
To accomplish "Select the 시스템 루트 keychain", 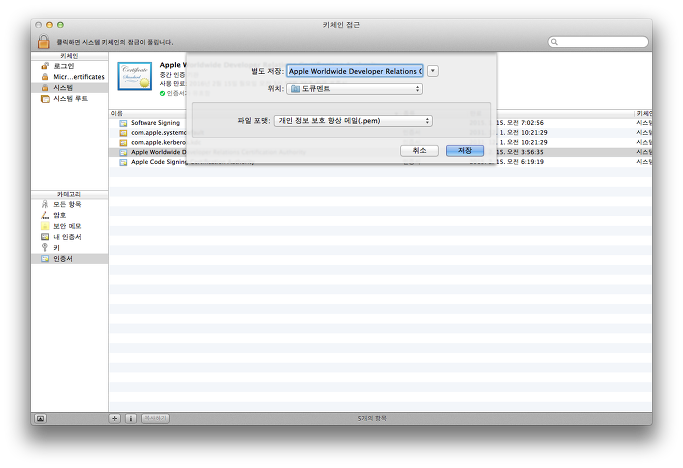I will [70, 98].
